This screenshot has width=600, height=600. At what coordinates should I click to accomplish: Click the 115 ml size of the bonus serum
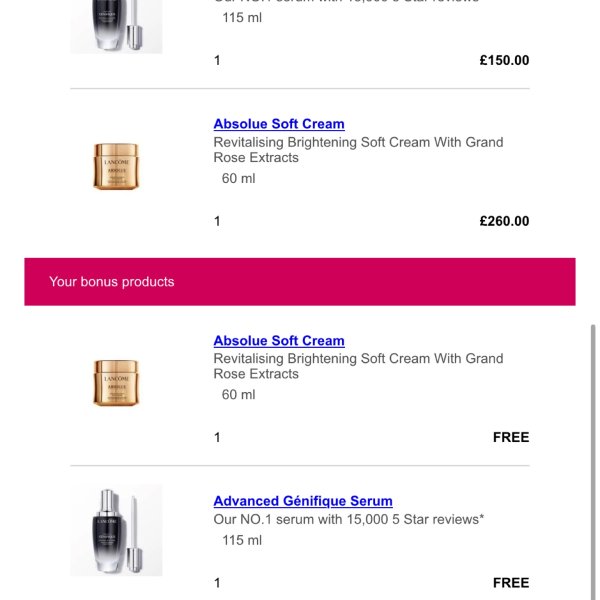point(242,541)
